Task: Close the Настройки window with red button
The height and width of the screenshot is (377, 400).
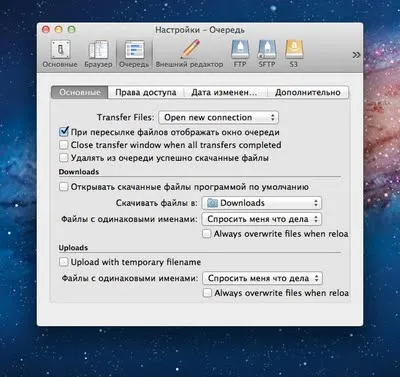Action: tap(46, 30)
